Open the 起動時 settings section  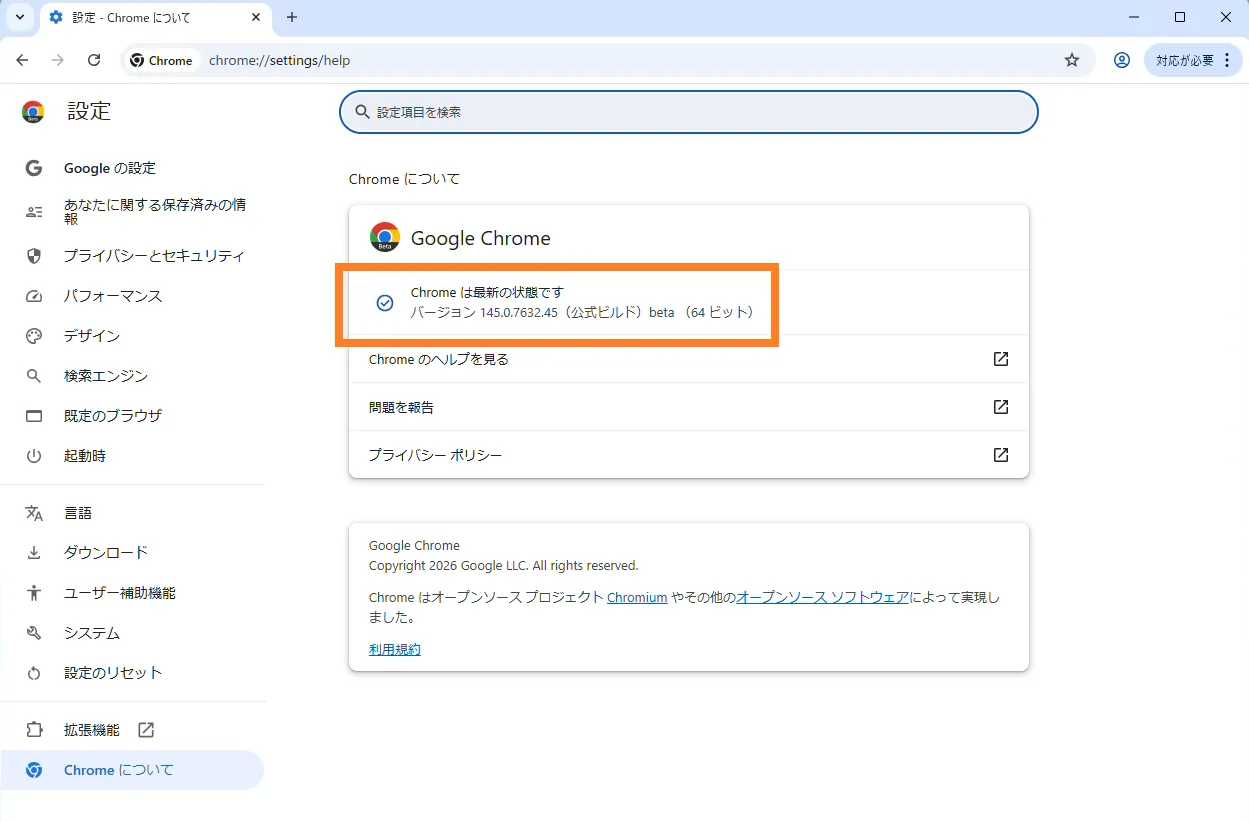(85, 456)
